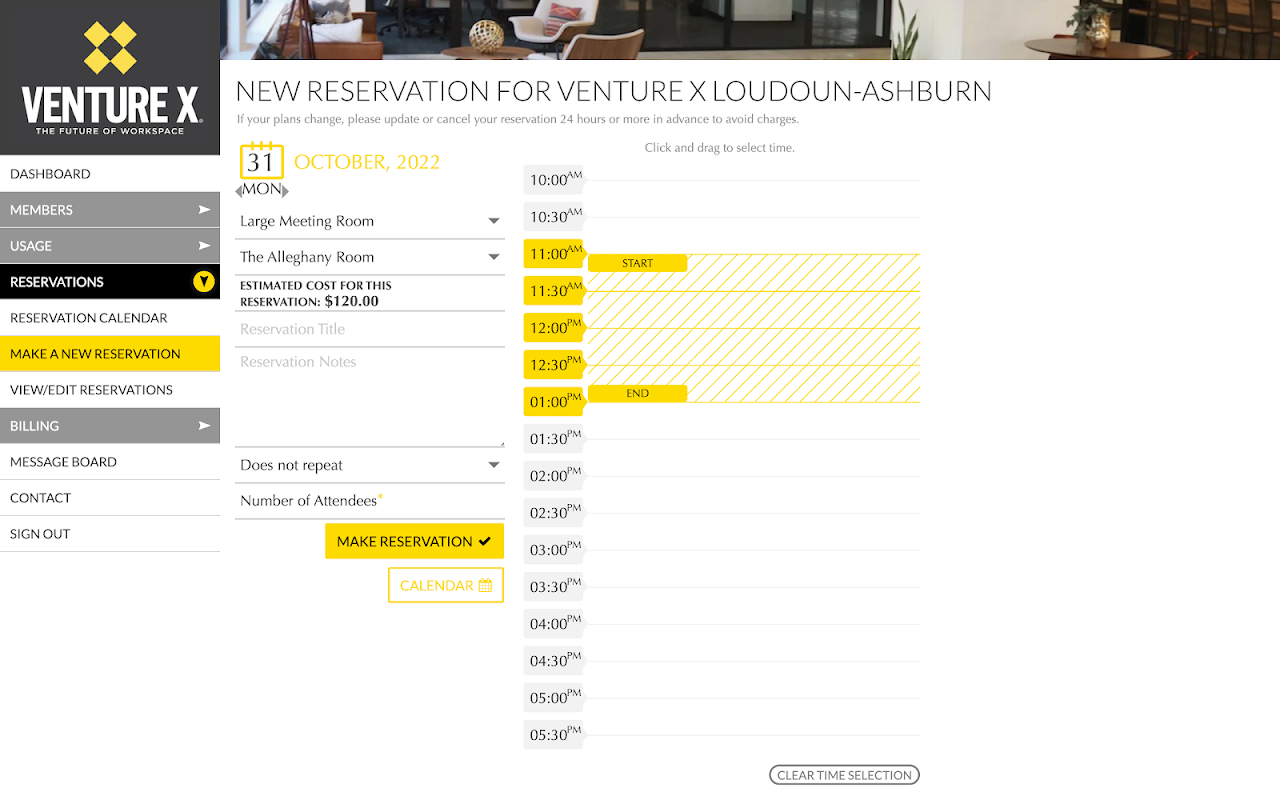
Task: Expand the Members submenu arrow
Action: (x=204, y=210)
